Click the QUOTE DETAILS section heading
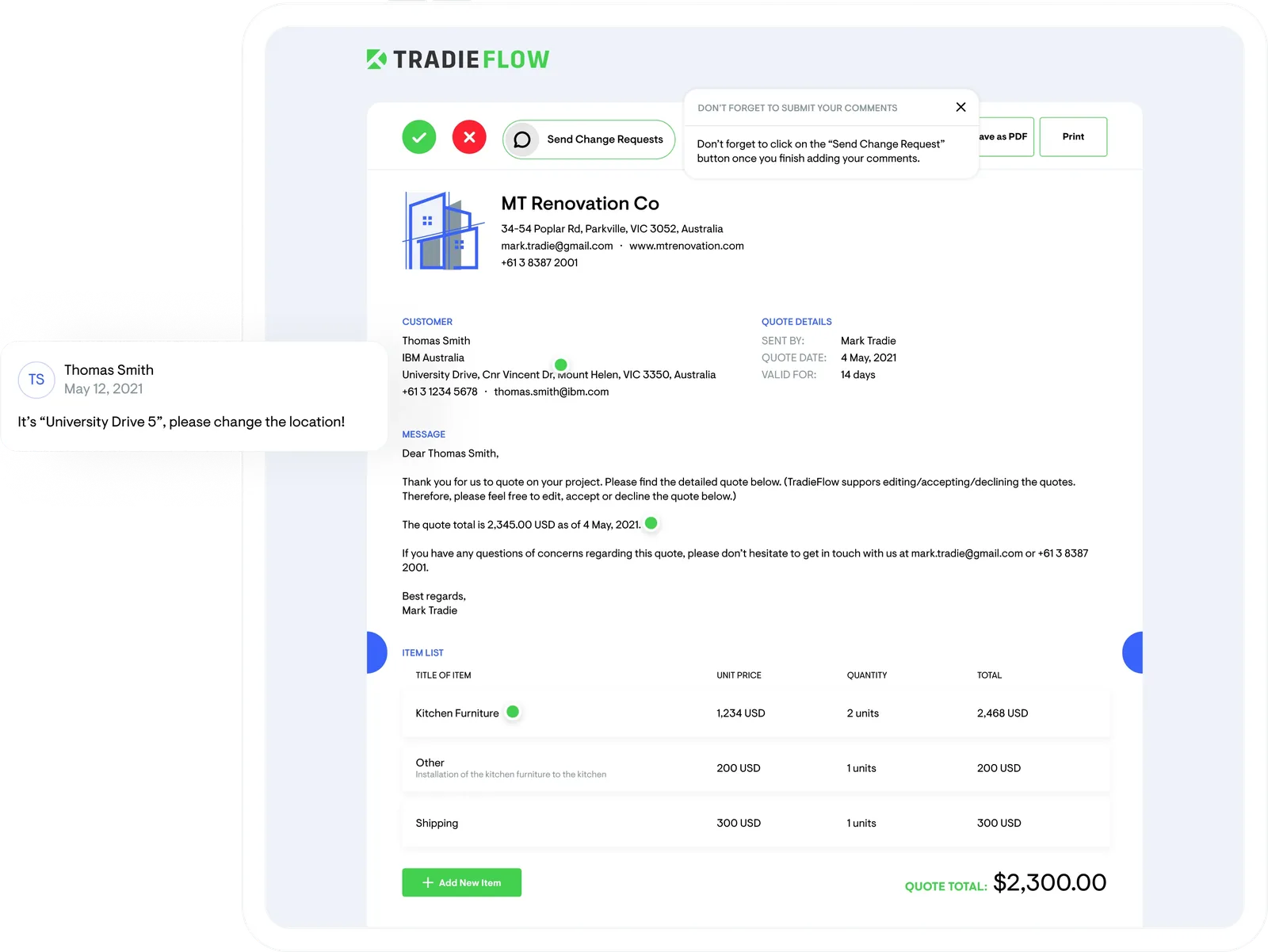 click(796, 322)
